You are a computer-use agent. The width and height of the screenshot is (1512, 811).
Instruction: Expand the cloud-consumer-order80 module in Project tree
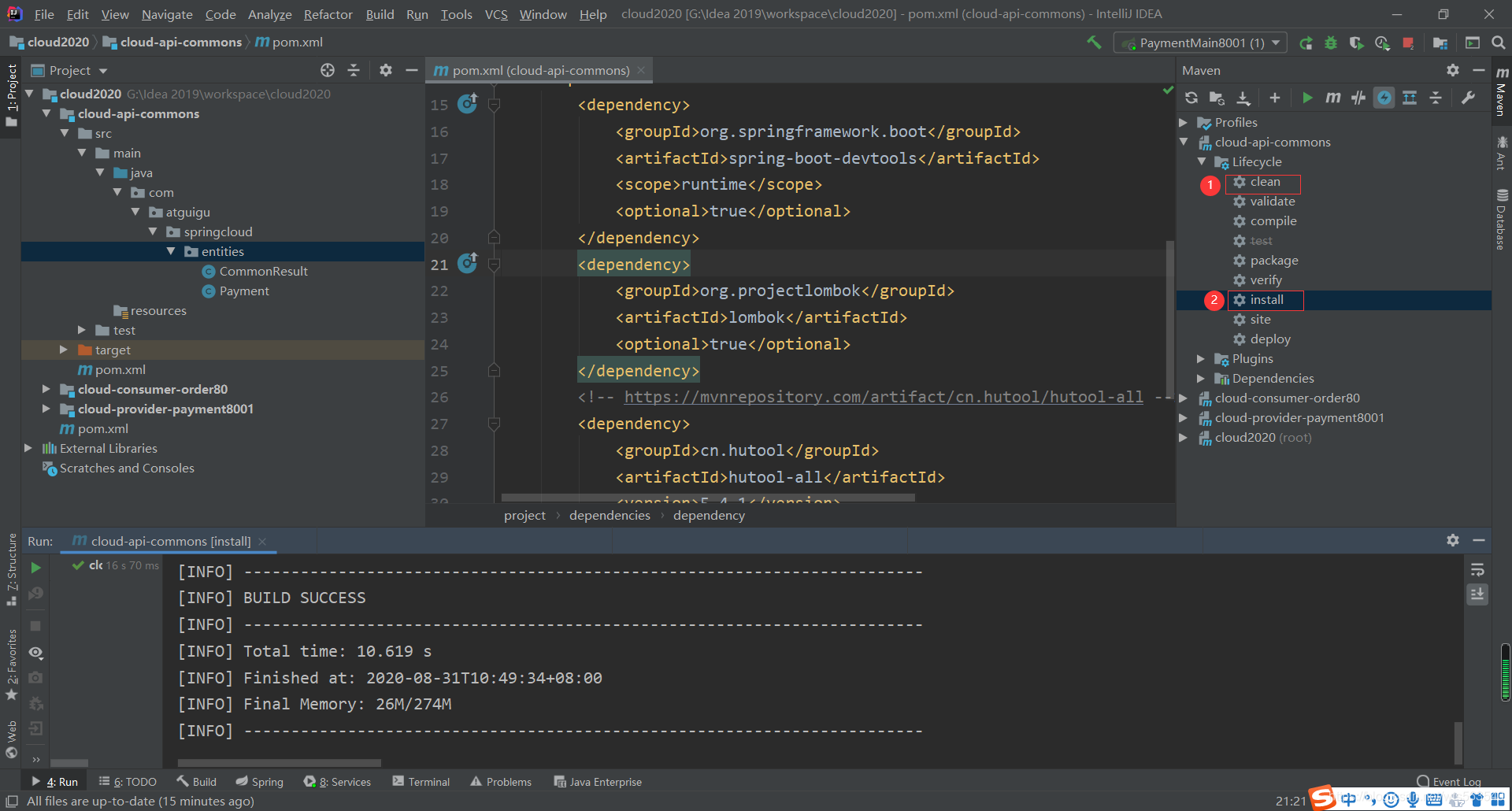point(46,389)
